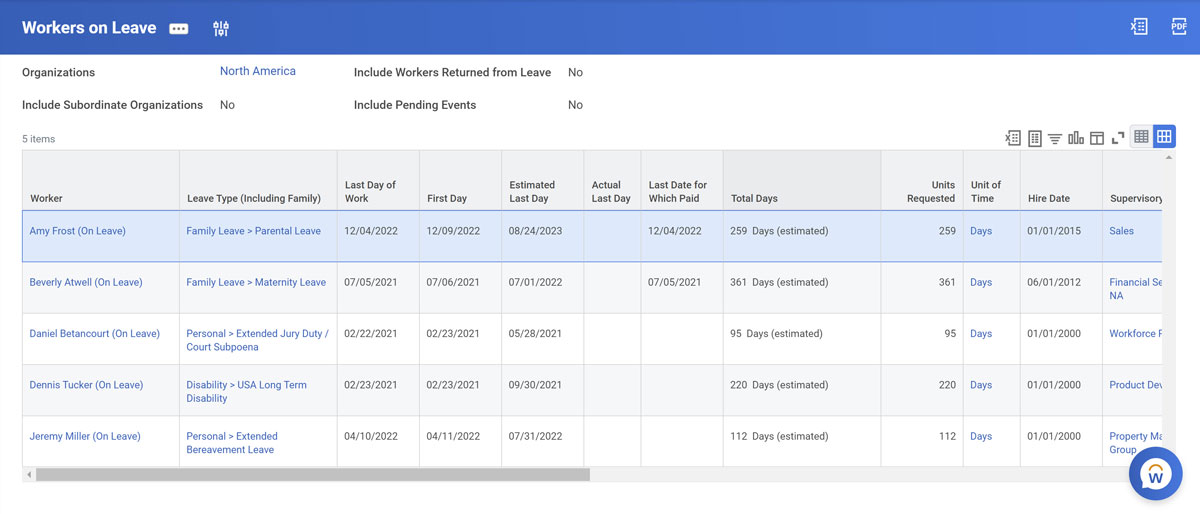The image size is (1200, 514).
Task: Select the 08/24/2023 estimated last day cell
Action: tap(542, 236)
